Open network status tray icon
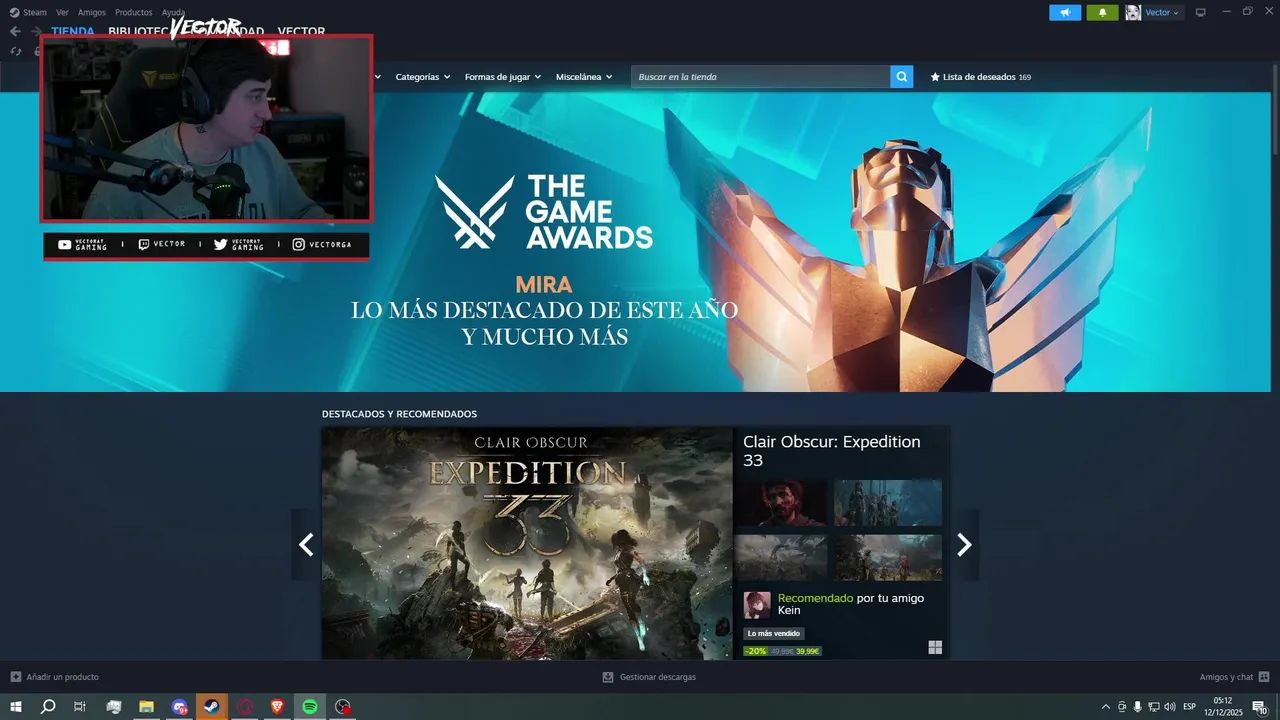Screen dimensions: 1280x720 [1153, 707]
